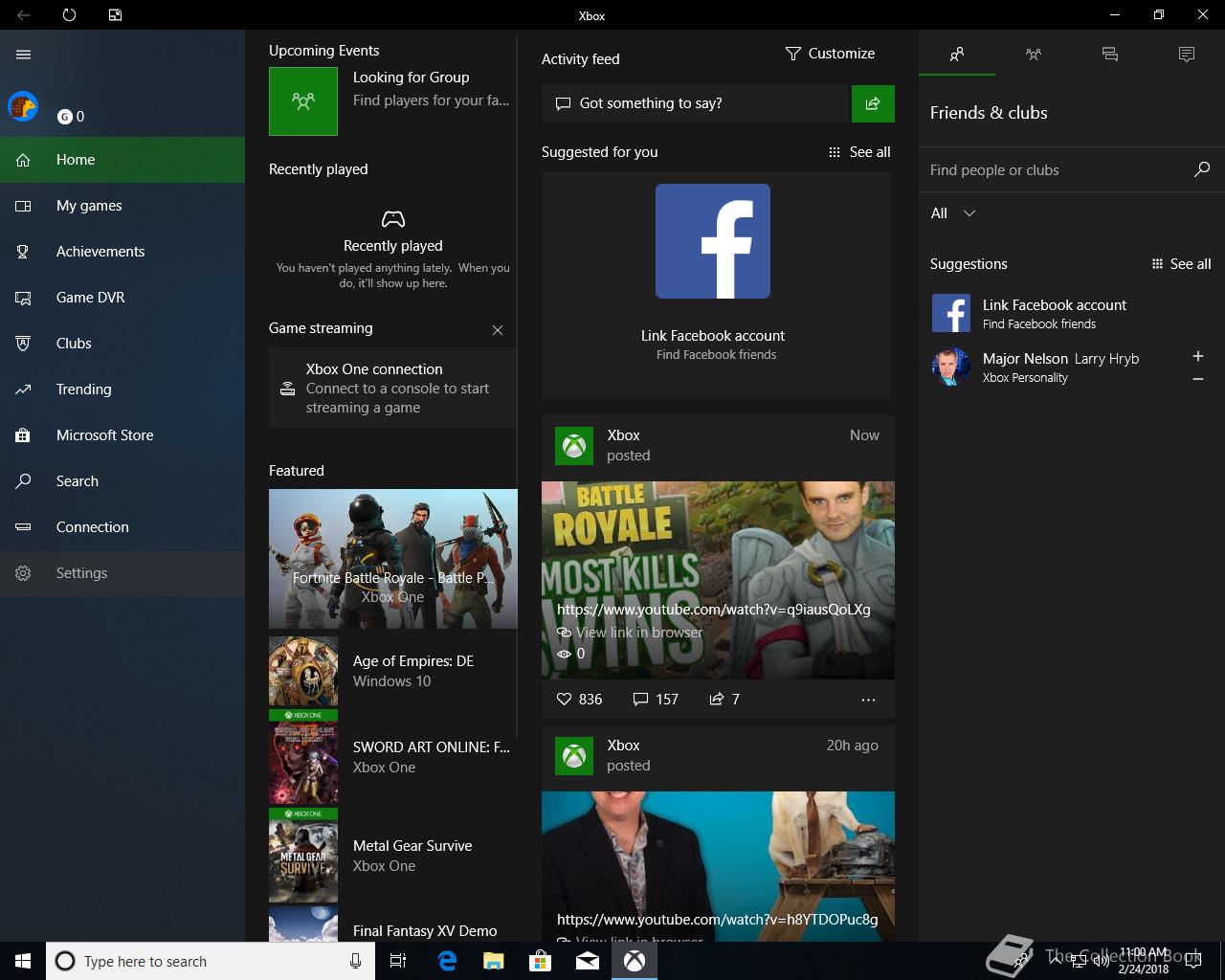Click large Facebook logo tile
This screenshot has height=980, width=1225.
coord(713,241)
